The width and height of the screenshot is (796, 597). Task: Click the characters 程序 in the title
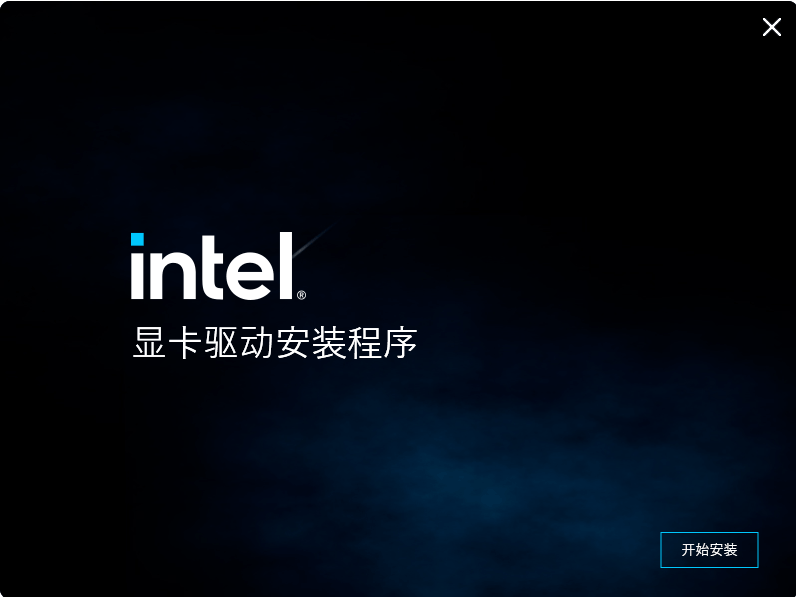(x=382, y=343)
